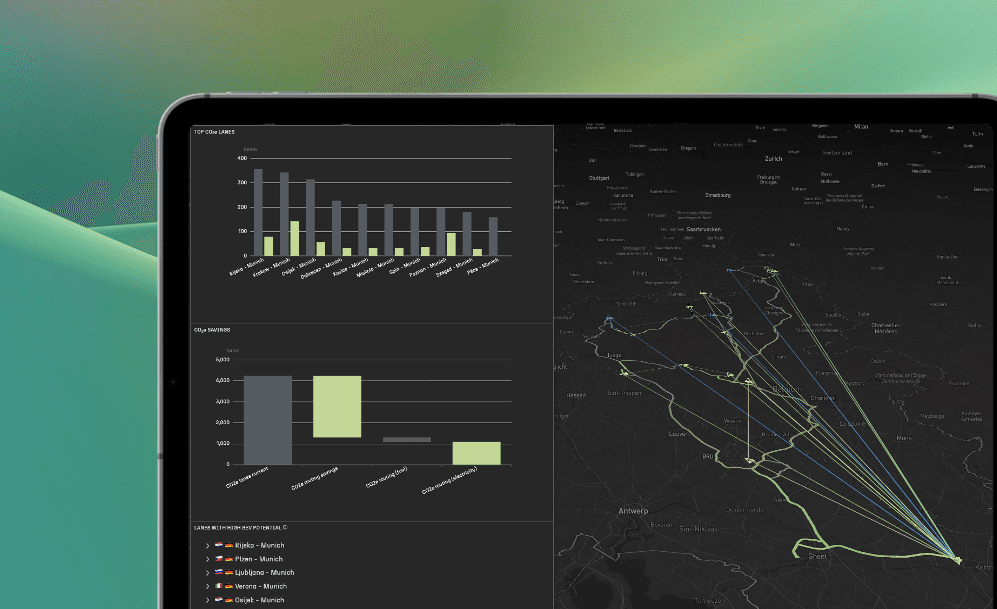997x609 pixels.
Task: Click 'LANES WITH HIGH BEV POTENTIAL' heading
Action: pos(237,528)
